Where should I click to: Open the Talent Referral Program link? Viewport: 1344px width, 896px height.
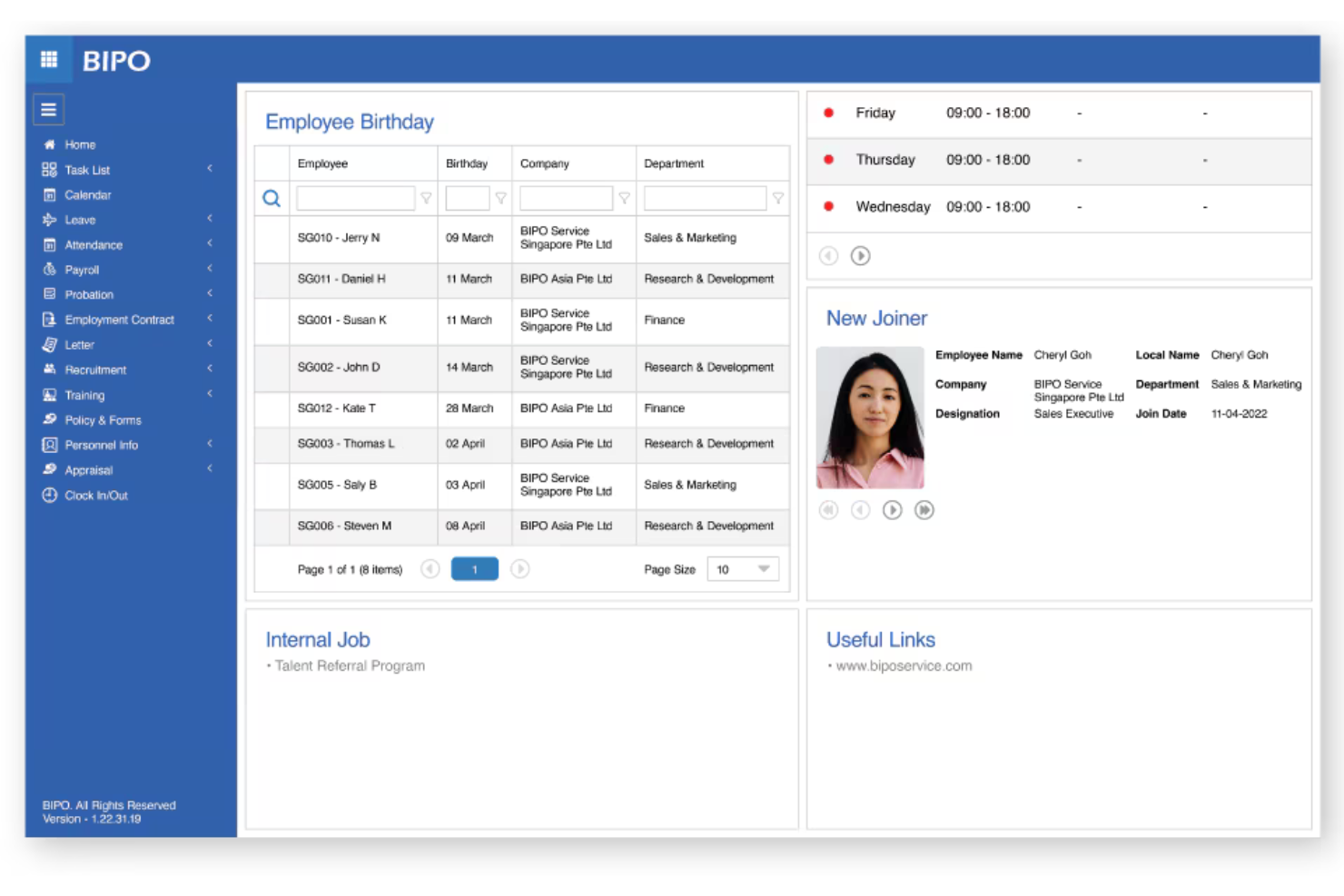[x=349, y=665]
